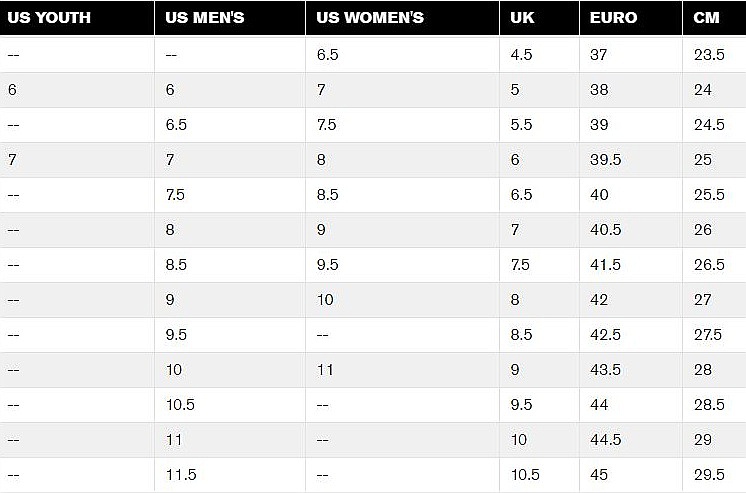The image size is (746, 493).
Task: Click the EURO size 43.5 cell
Action: 604,370
